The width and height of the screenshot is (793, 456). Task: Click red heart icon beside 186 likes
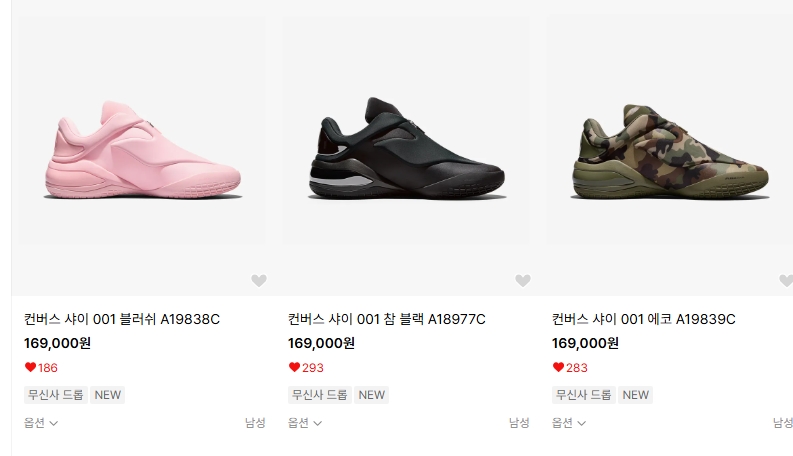[x=30, y=367]
